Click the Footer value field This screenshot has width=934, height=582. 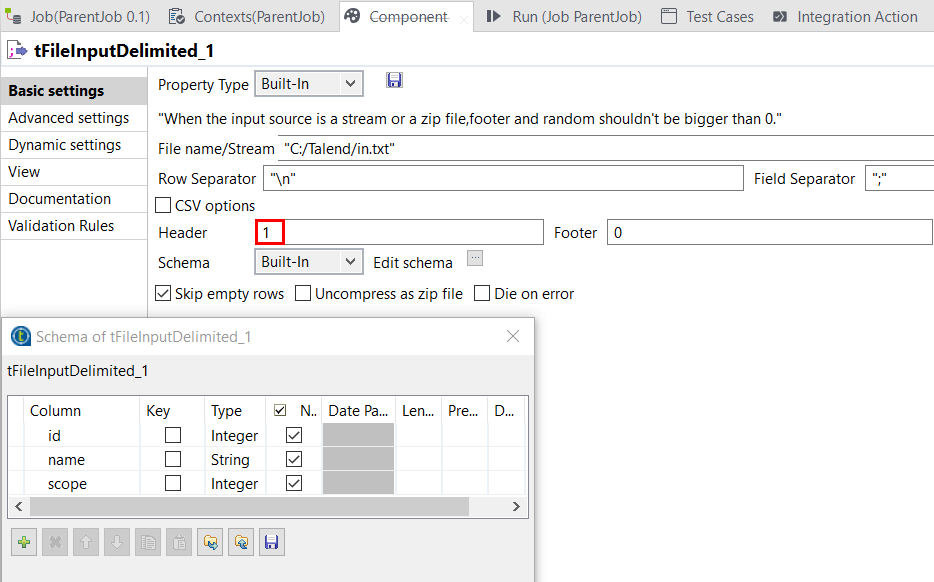point(770,232)
